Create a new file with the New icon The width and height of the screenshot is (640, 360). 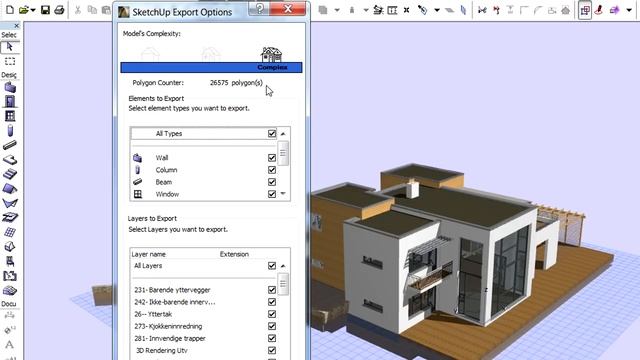(x=9, y=9)
